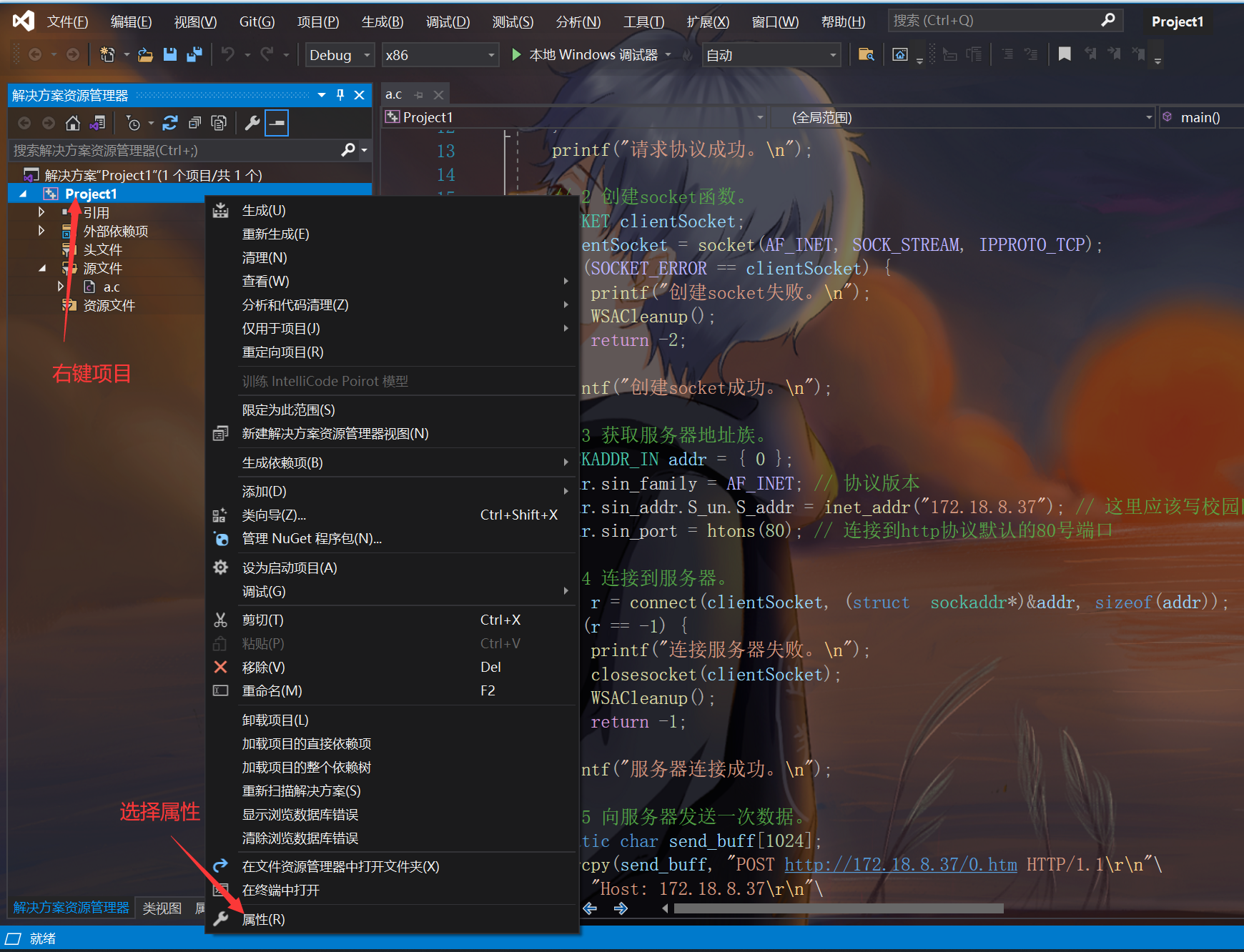Toggle the pin on the a.c tab

(x=419, y=94)
